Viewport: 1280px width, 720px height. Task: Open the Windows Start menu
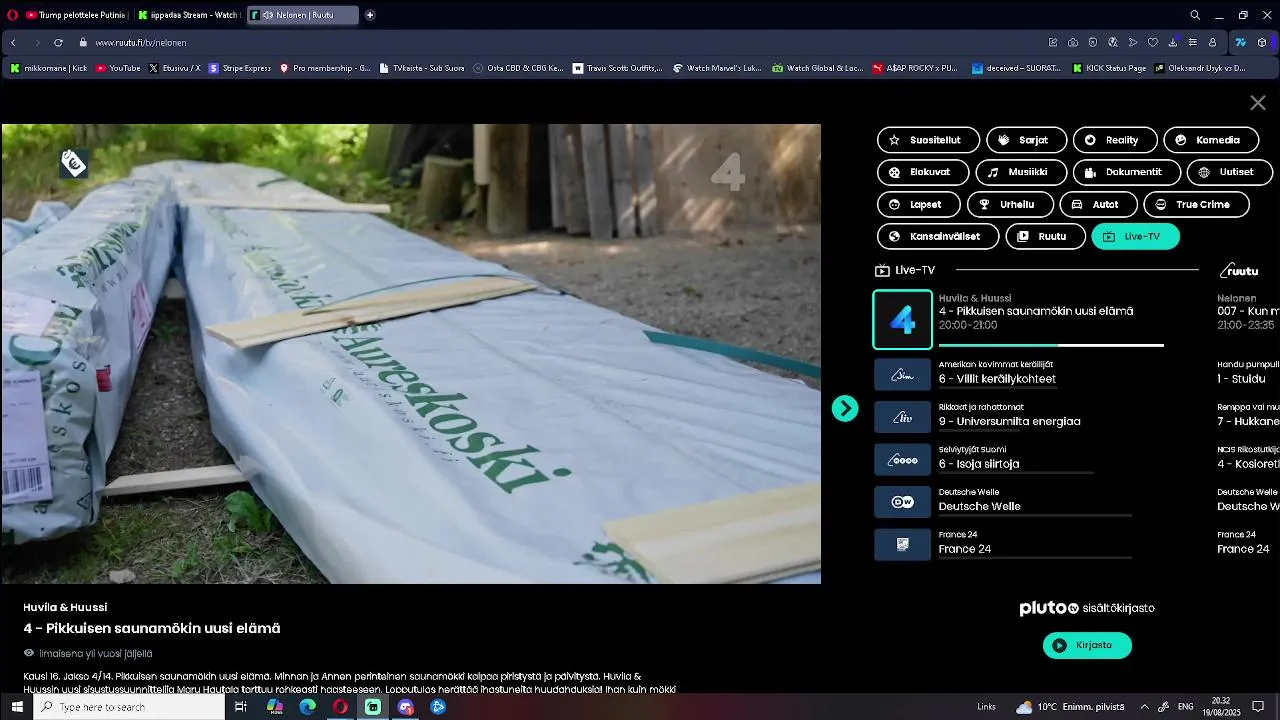(x=17, y=707)
